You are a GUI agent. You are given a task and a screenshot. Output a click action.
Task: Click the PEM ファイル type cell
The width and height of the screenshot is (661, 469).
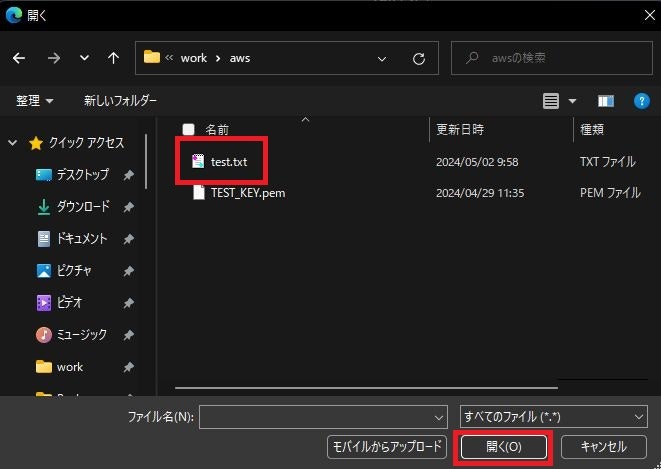[610, 193]
